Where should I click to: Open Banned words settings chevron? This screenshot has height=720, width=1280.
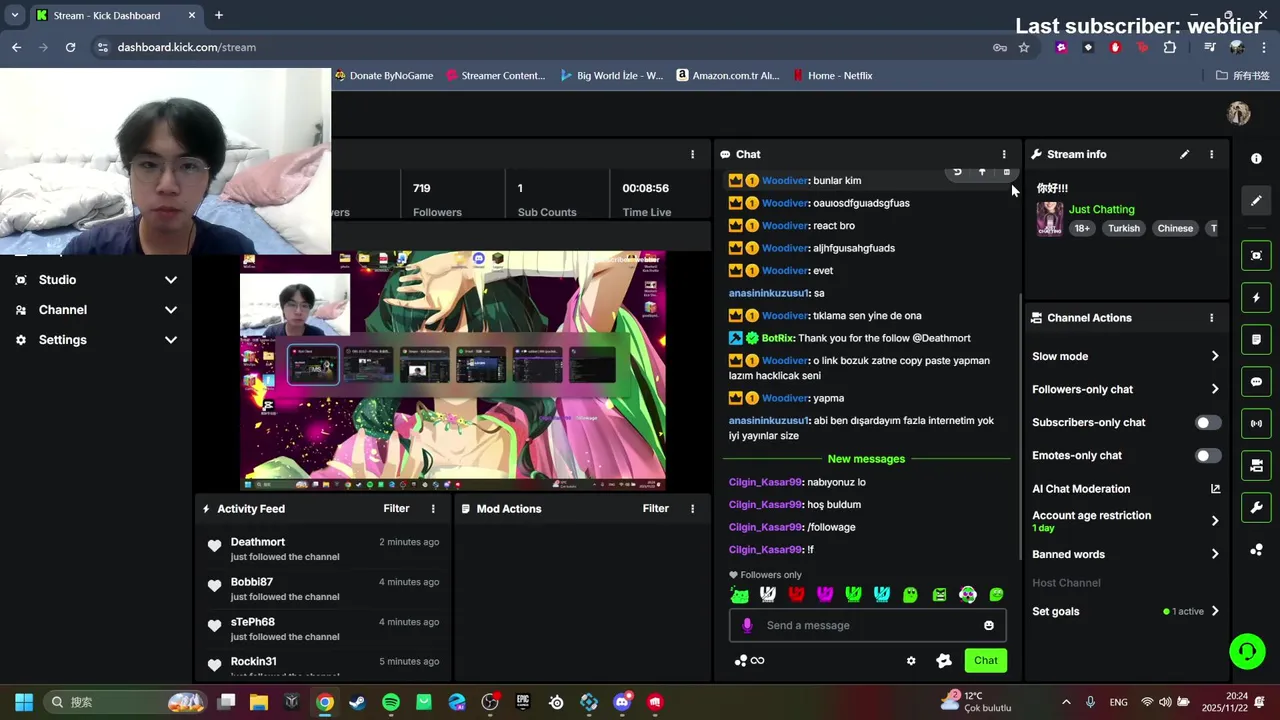(x=1215, y=554)
